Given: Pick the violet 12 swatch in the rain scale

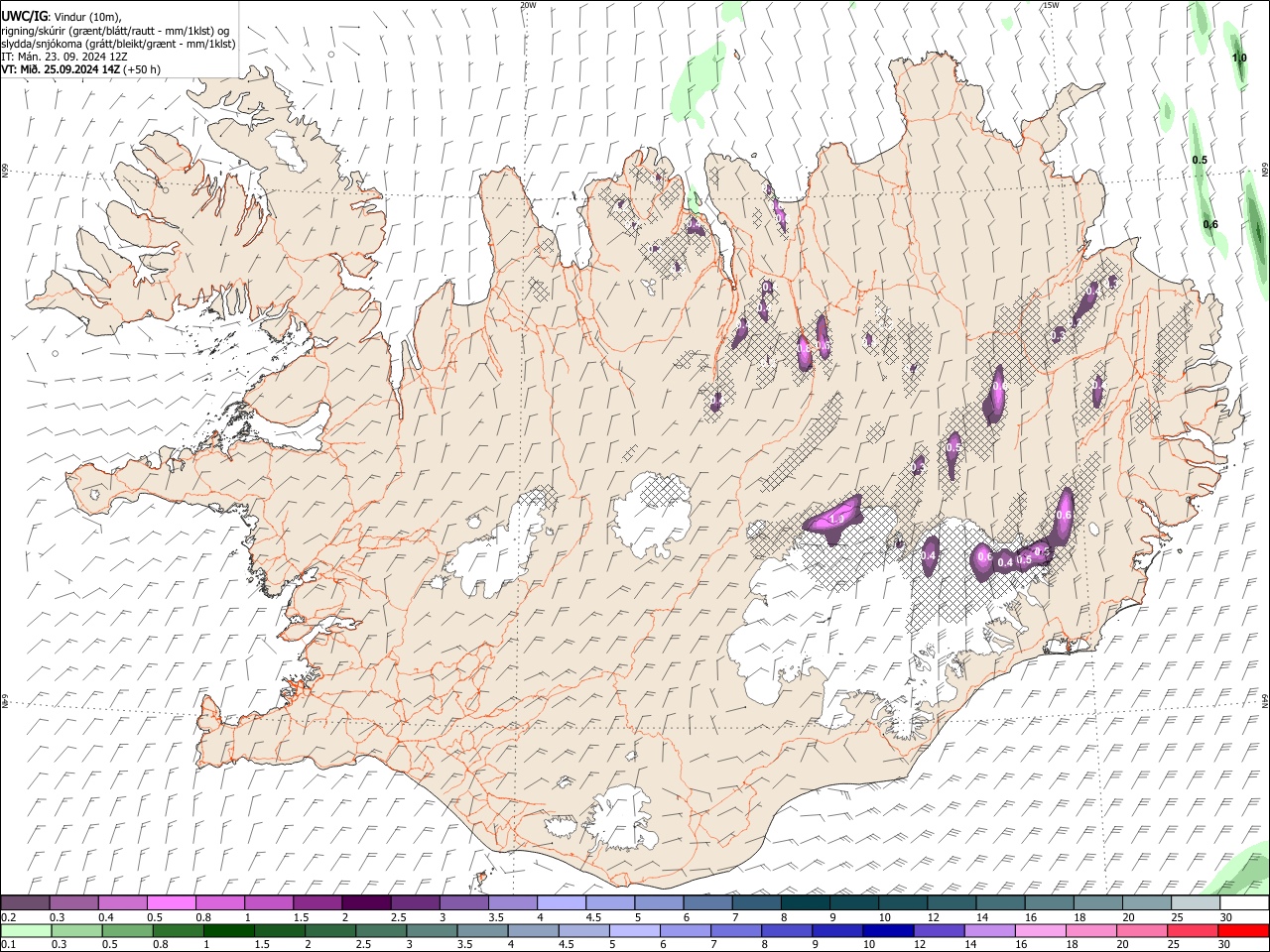Looking at the screenshot, I should point(940,930).
